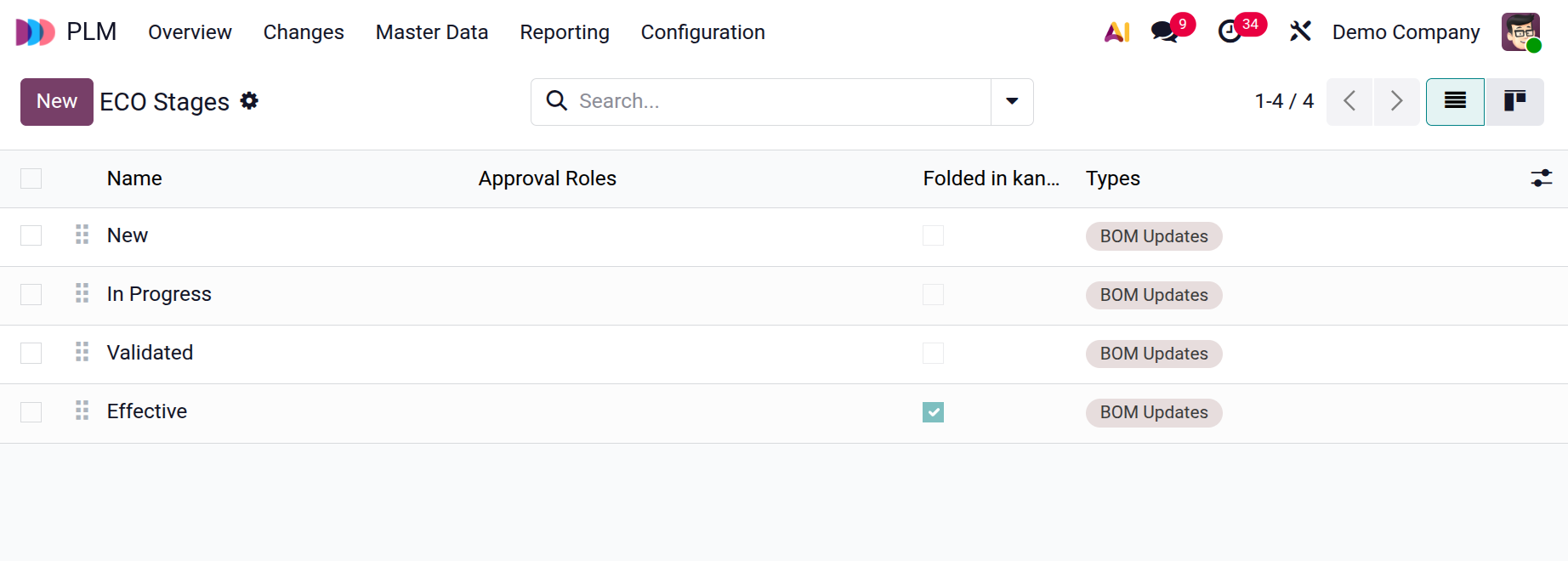Open the Master Data menu
The height and width of the screenshot is (561, 1568).
[432, 32]
